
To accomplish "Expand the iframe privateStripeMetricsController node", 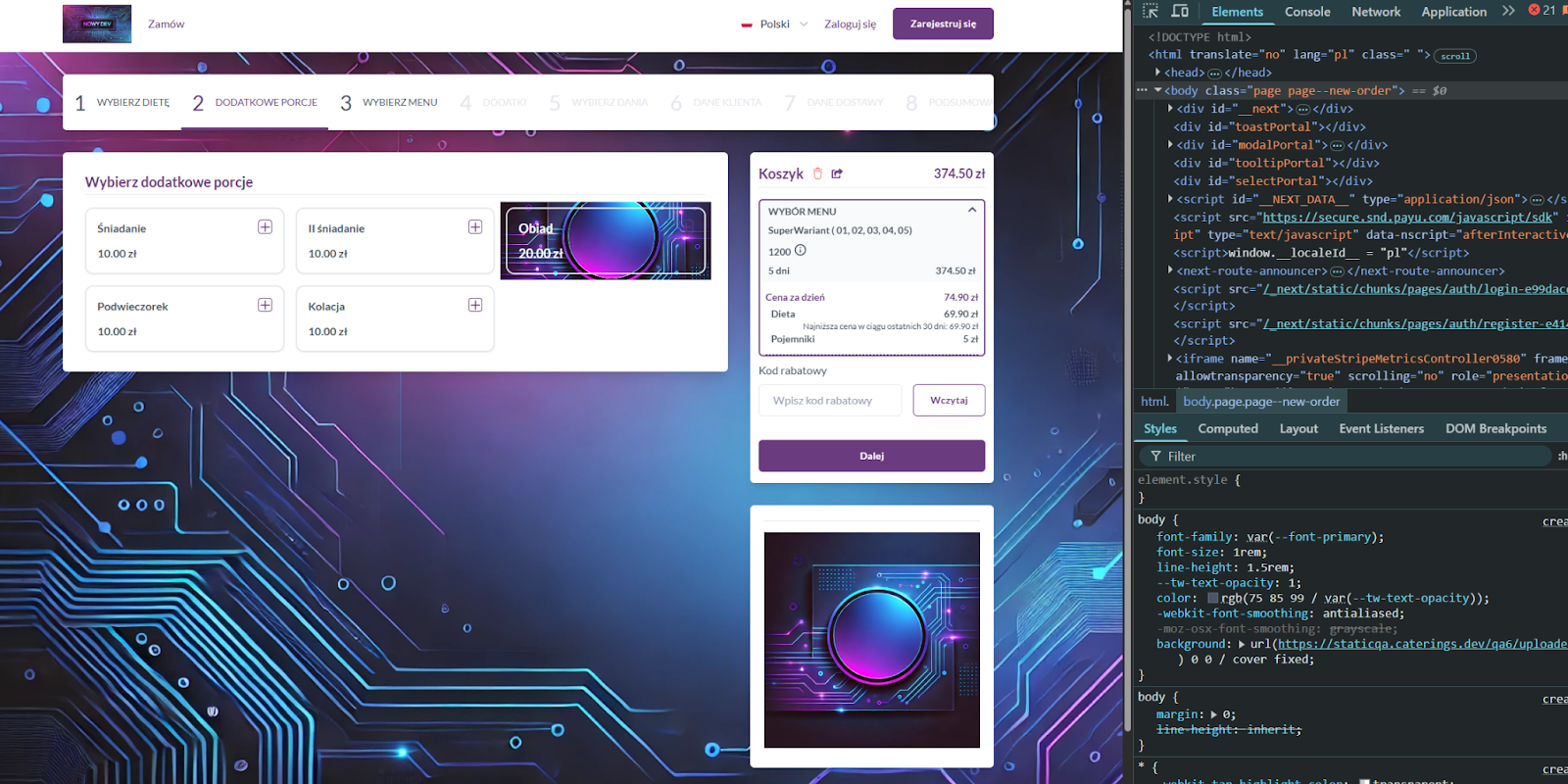I will click(1171, 359).
